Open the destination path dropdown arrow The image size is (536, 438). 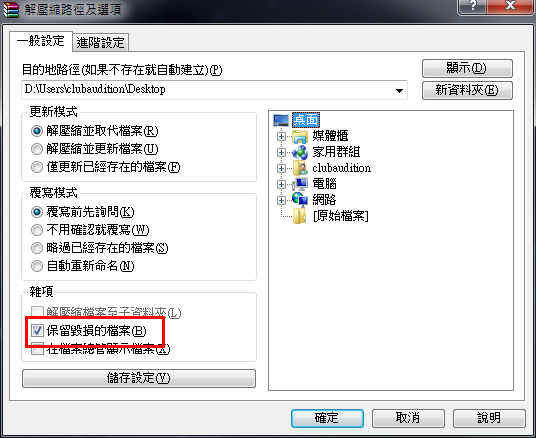tap(399, 91)
